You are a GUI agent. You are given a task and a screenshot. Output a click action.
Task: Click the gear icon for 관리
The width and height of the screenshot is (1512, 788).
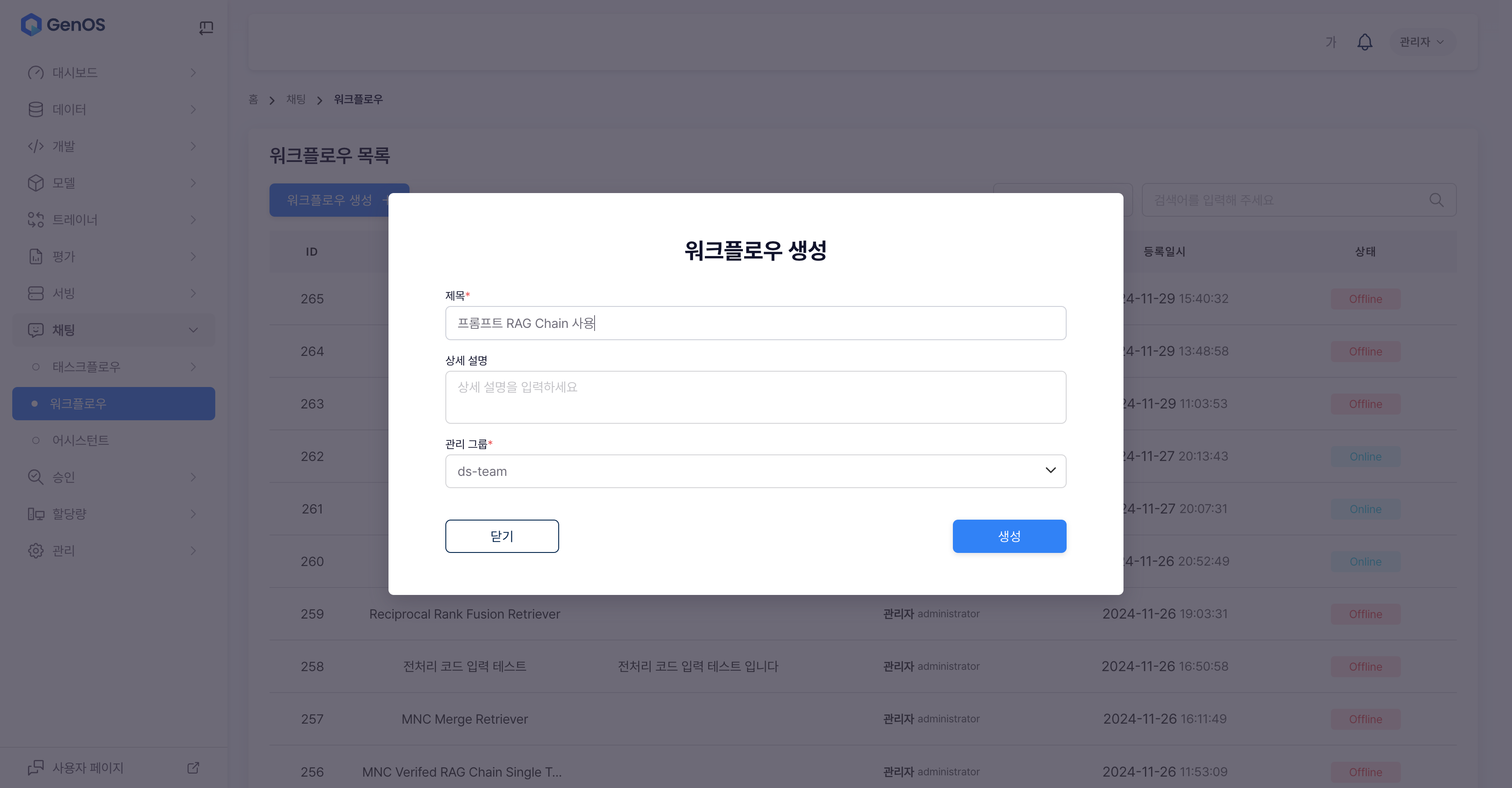[36, 550]
